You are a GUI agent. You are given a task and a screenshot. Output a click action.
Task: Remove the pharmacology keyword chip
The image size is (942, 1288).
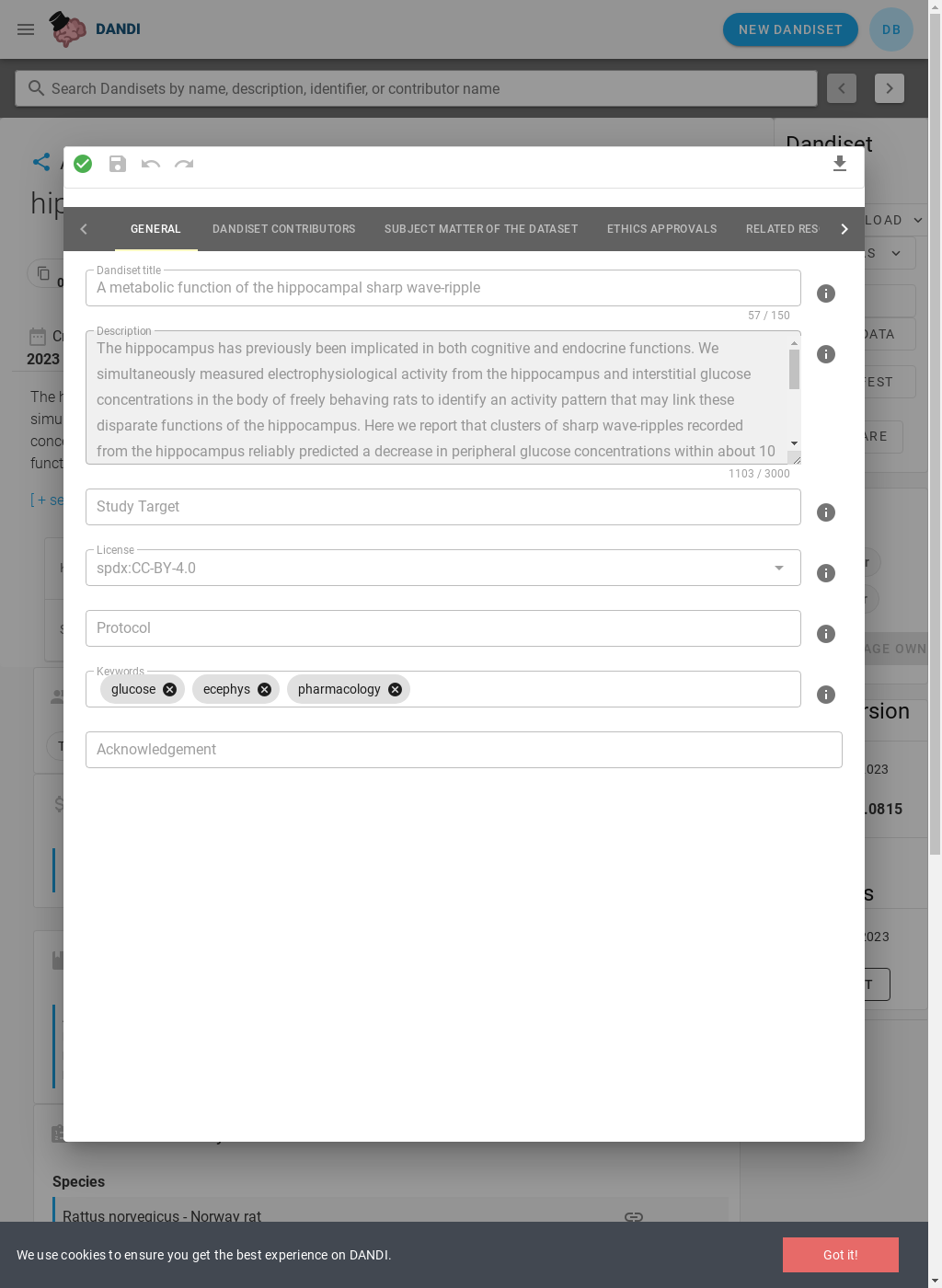click(x=395, y=689)
